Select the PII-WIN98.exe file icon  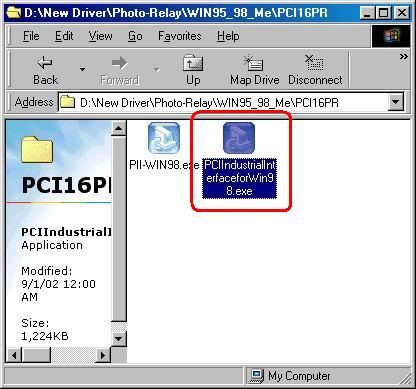coord(164,138)
